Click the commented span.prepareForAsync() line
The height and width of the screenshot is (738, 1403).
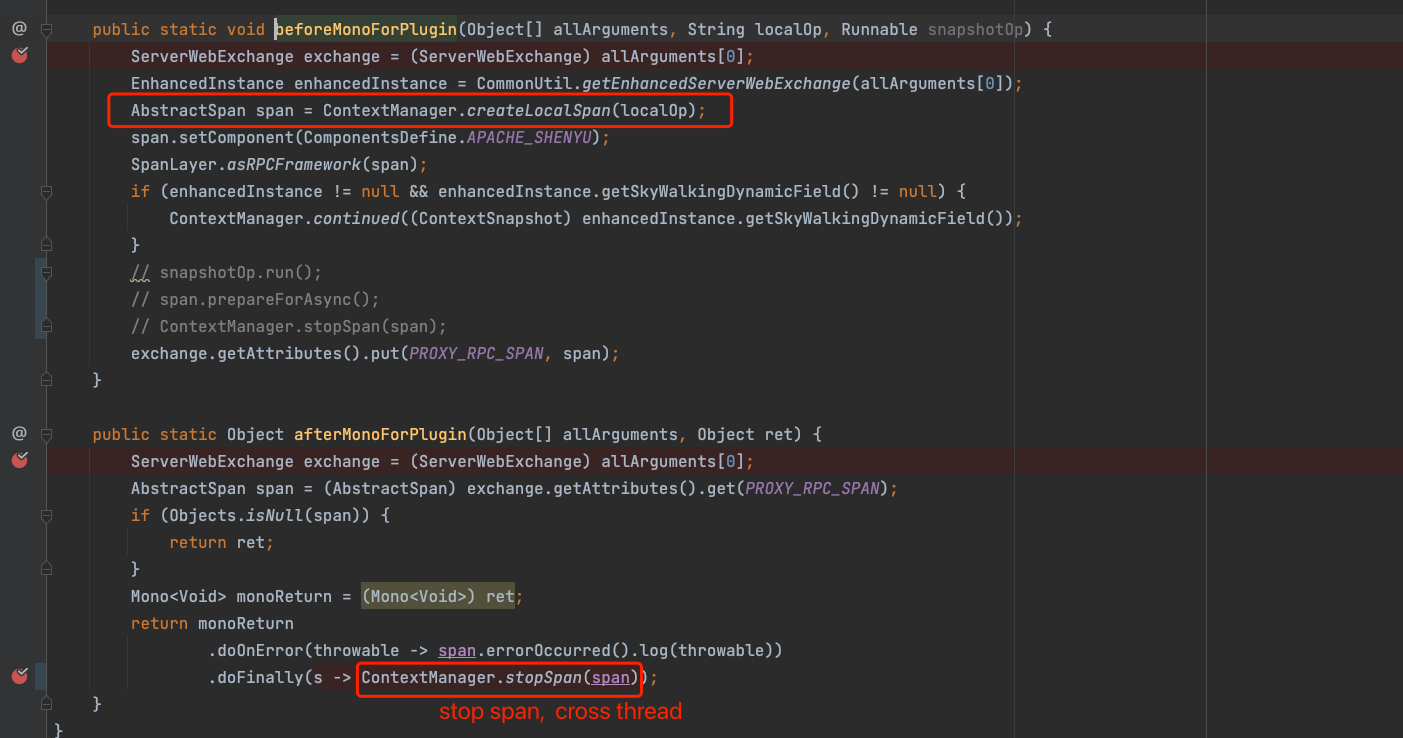pyautogui.click(x=255, y=299)
